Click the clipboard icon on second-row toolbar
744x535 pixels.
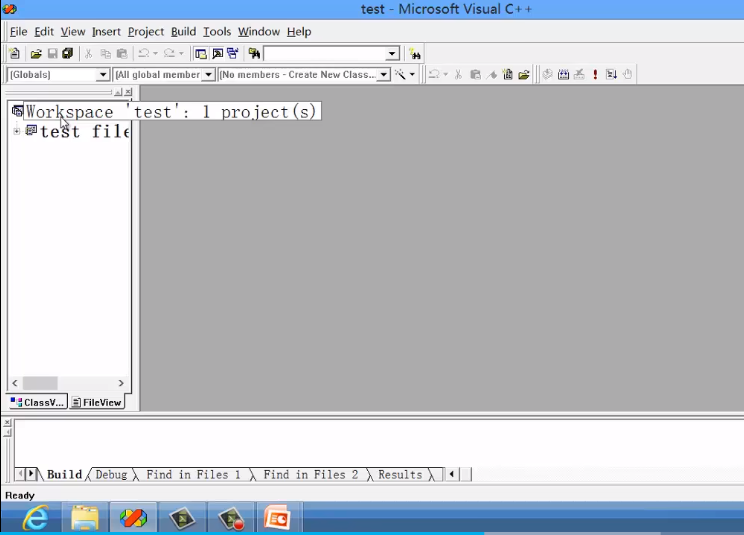[x=475, y=74]
